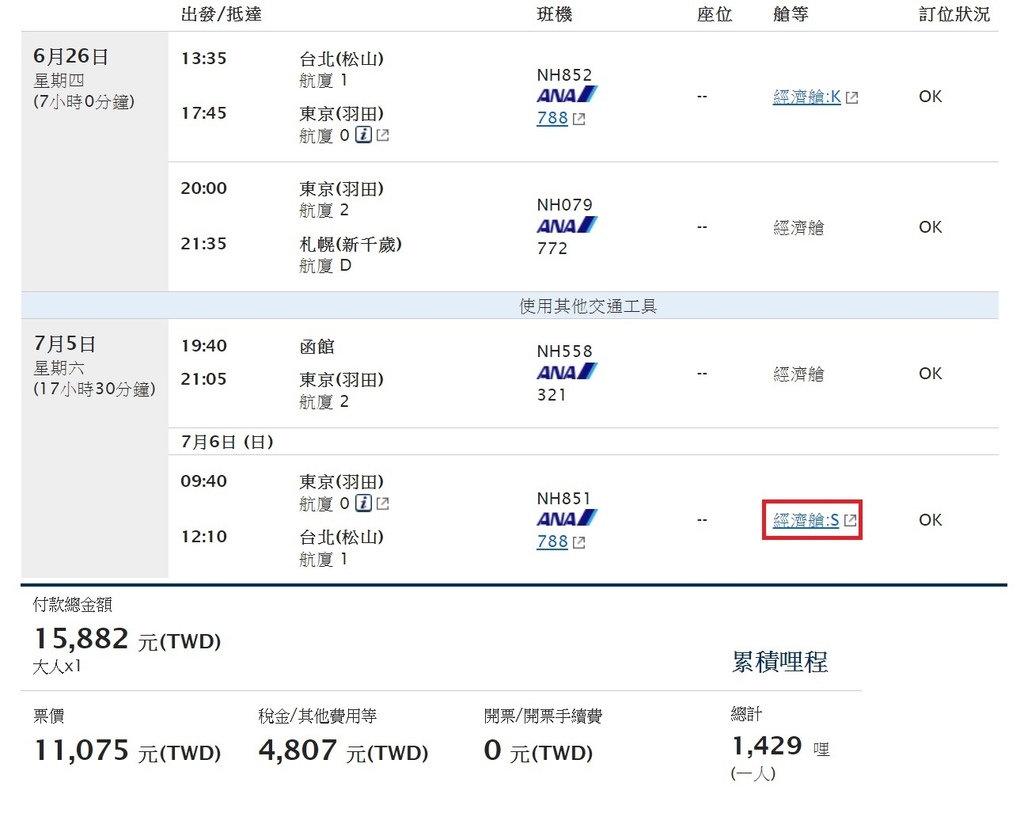The image size is (1024, 813).
Task: Click 經濟艙 cabin class for NH079
Action: (x=799, y=228)
